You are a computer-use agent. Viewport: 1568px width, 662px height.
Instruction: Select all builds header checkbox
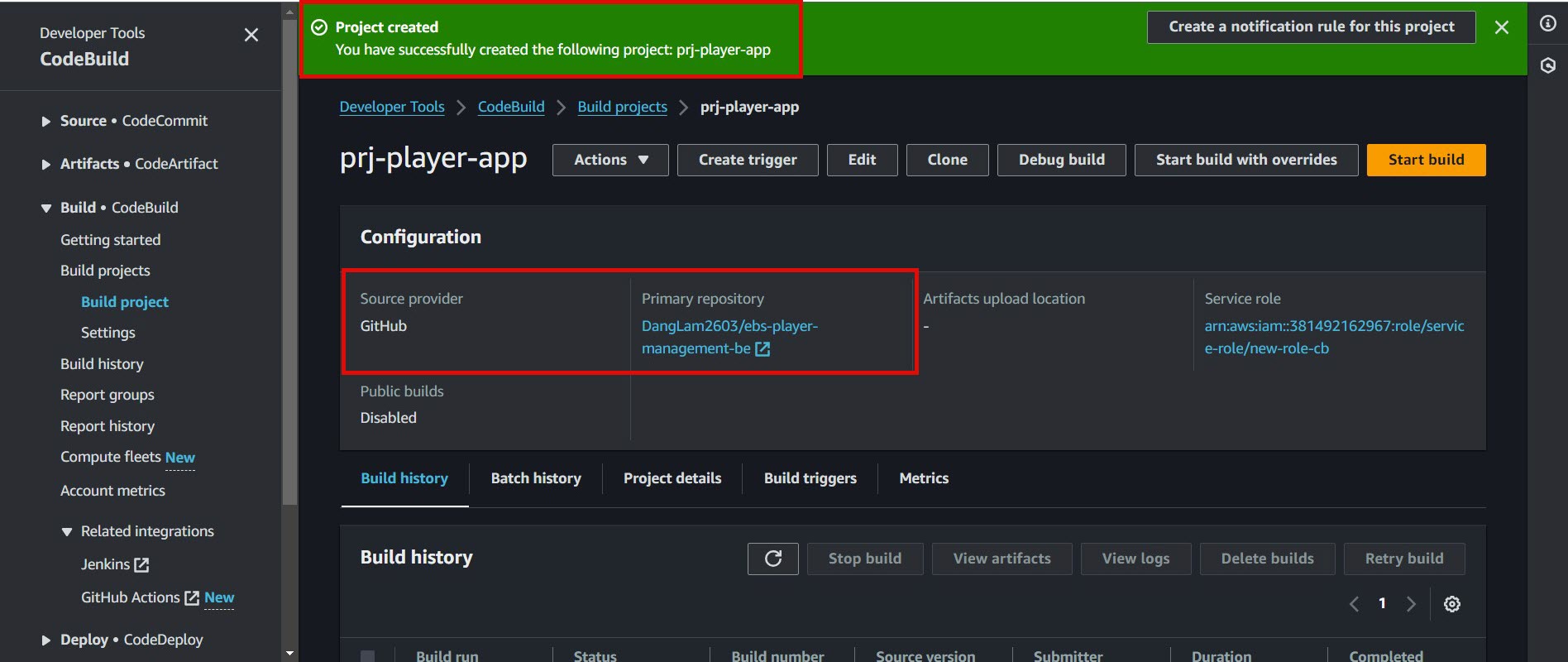pos(367,656)
